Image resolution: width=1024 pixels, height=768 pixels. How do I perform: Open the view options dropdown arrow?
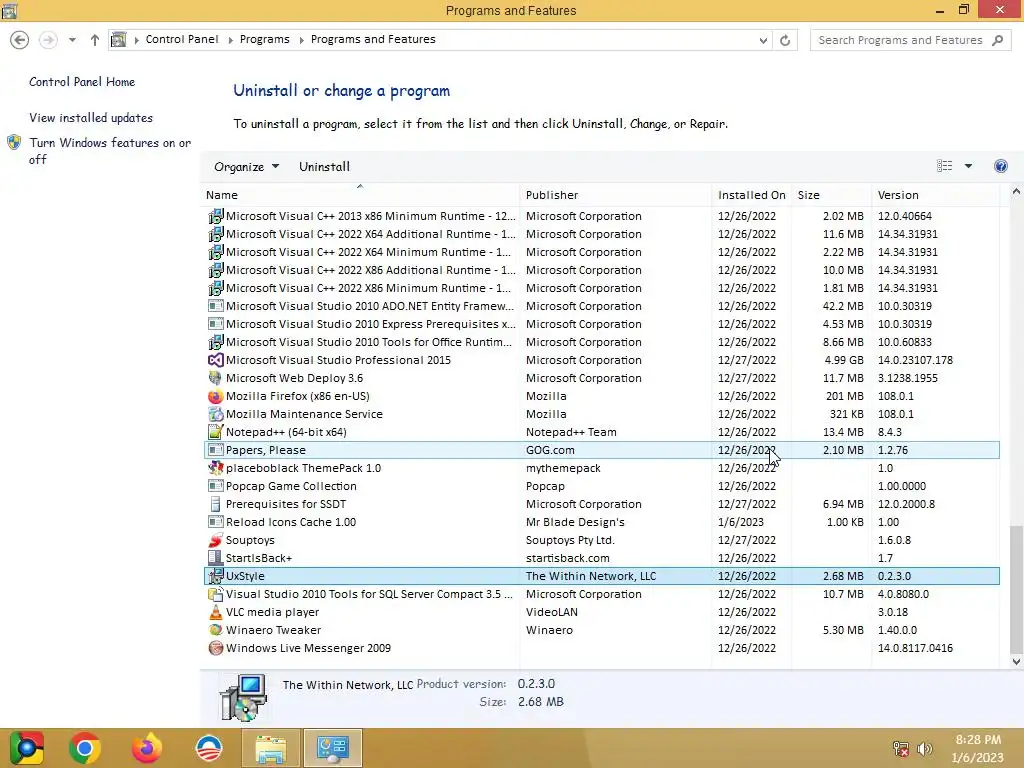[968, 166]
